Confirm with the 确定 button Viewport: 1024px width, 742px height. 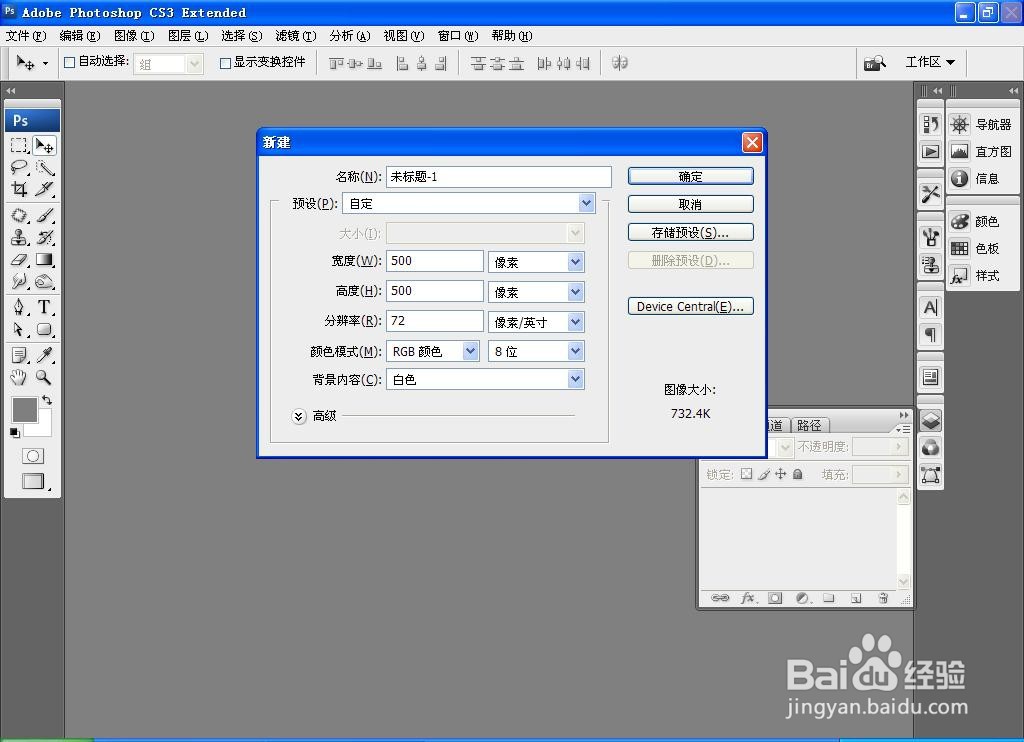tap(690, 176)
